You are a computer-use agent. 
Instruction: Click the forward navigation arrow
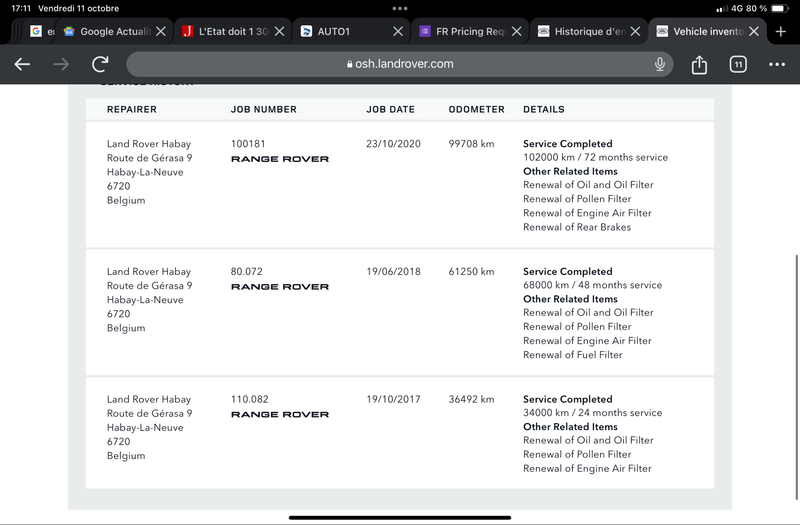pyautogui.click(x=61, y=64)
